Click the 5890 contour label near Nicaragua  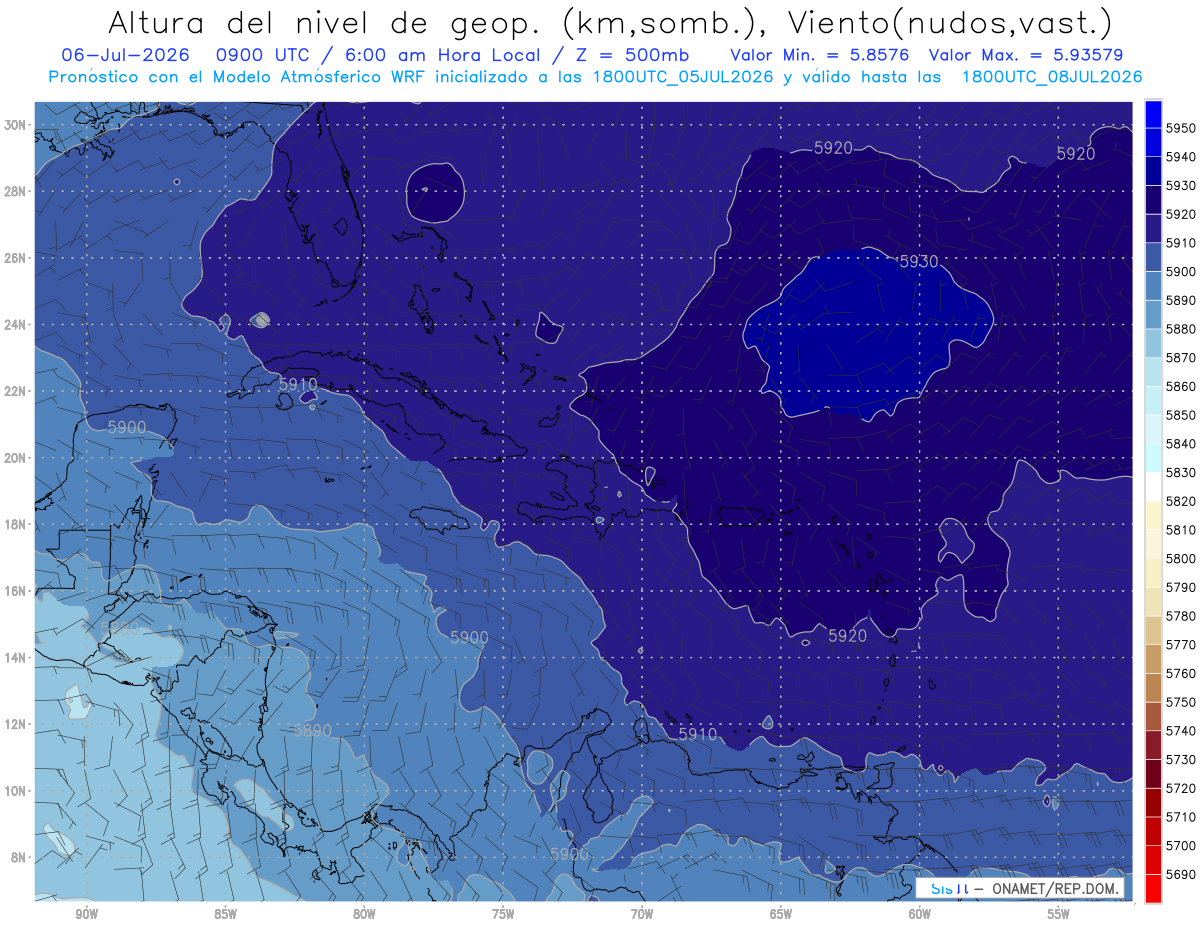point(311,730)
